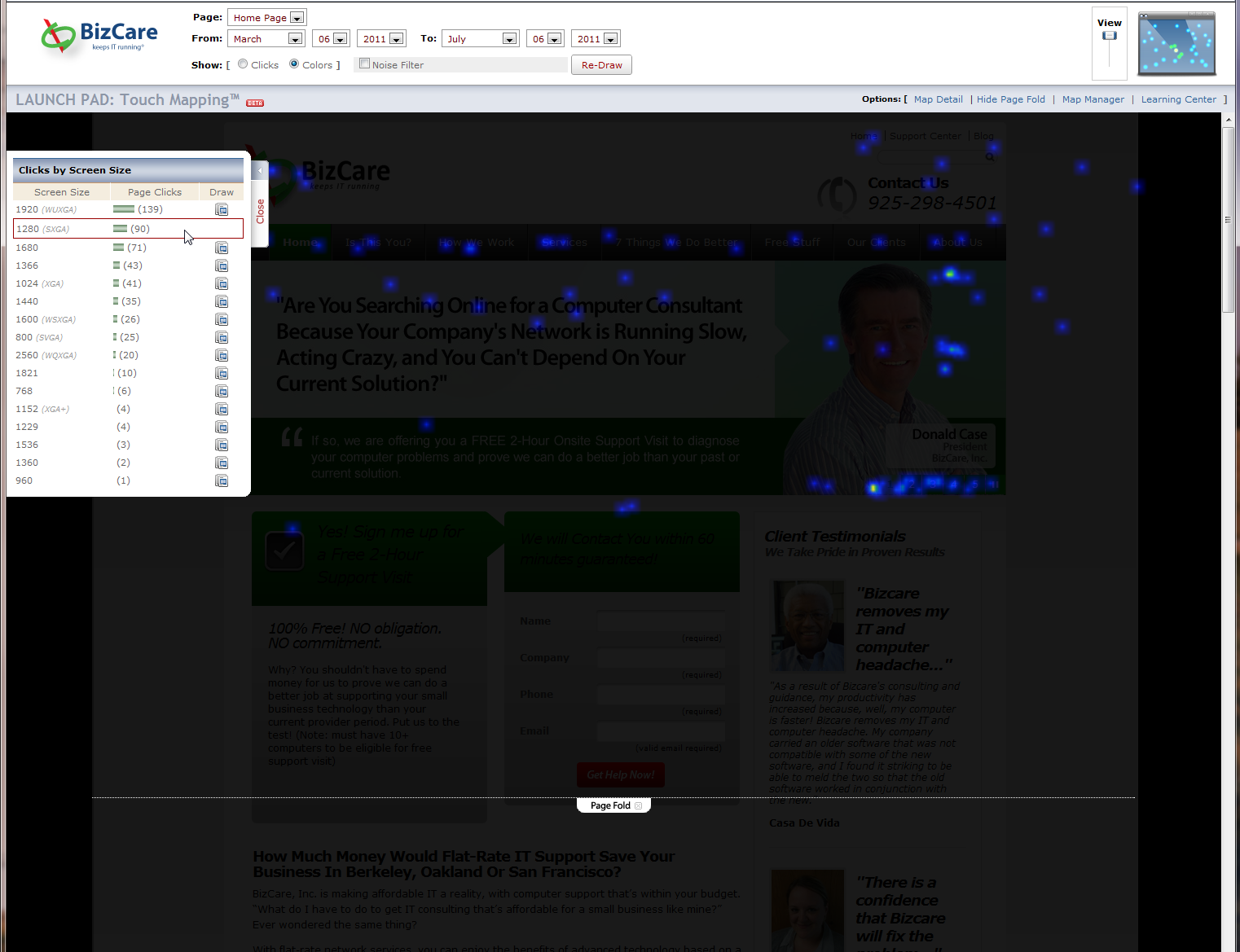Click the 1024 XGA row label
Screen dimensions: 1240x952
point(39,283)
